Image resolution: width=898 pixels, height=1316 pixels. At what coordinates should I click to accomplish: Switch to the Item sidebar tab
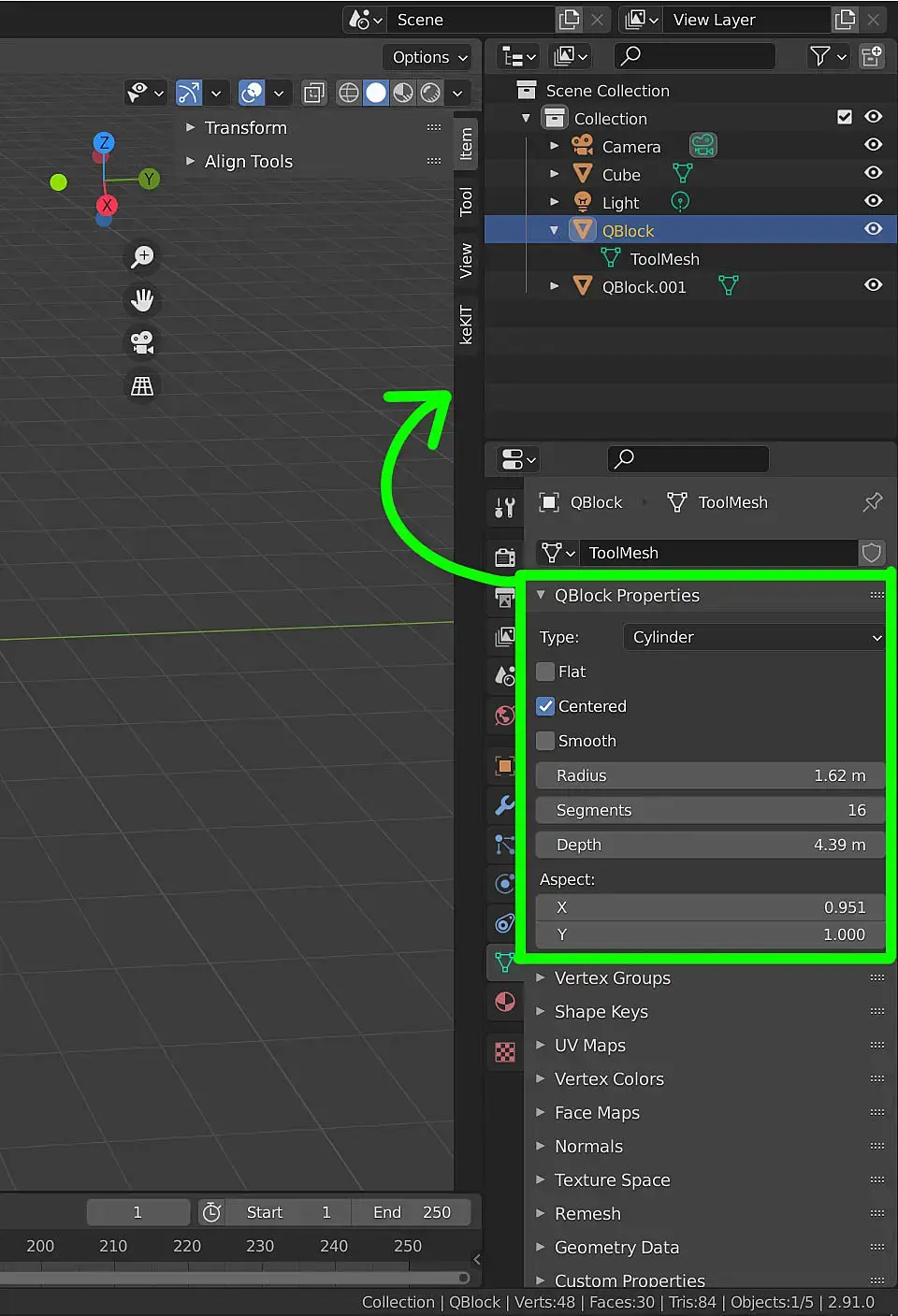pos(466,144)
